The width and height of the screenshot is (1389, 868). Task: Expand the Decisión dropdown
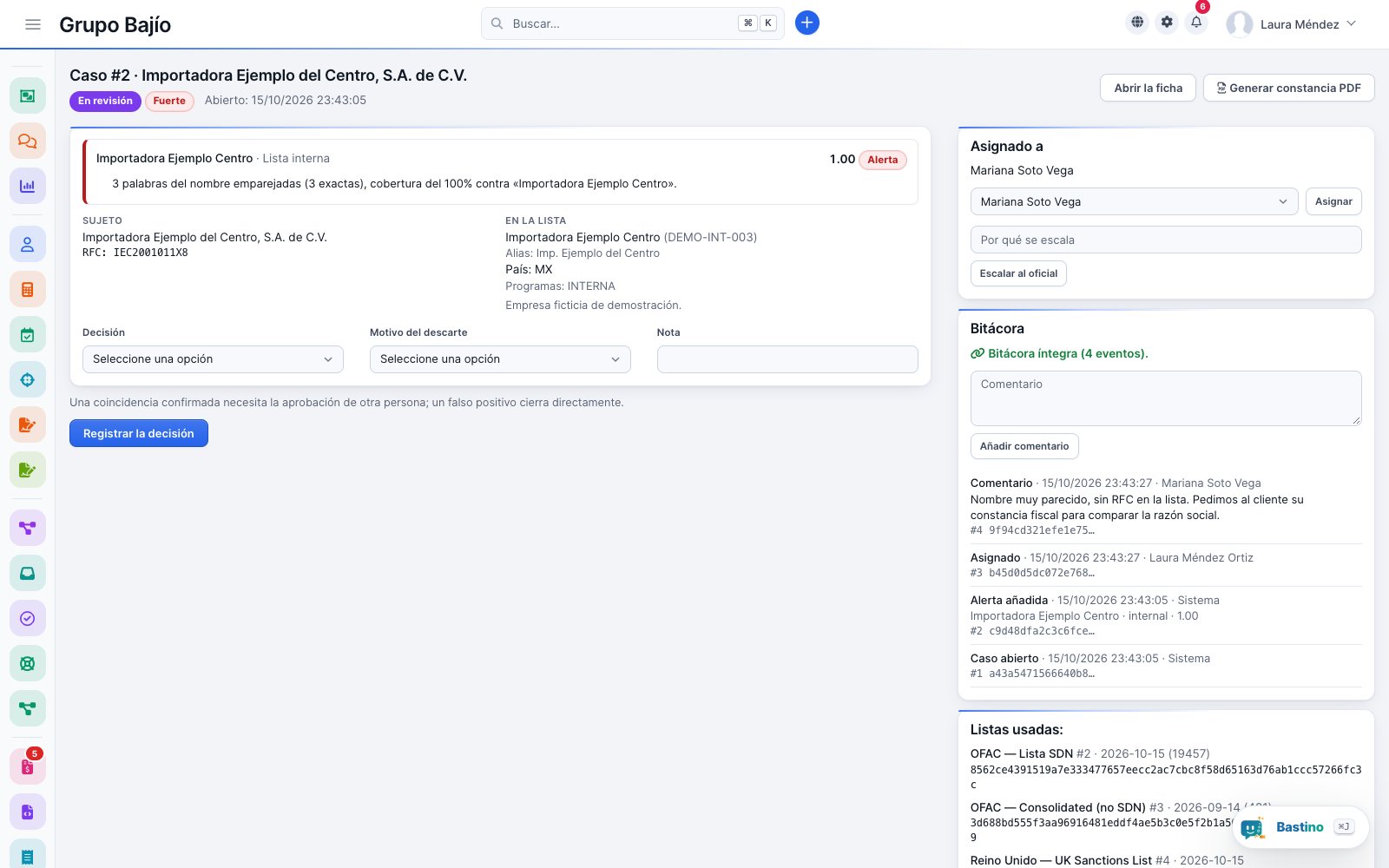pyautogui.click(x=213, y=359)
